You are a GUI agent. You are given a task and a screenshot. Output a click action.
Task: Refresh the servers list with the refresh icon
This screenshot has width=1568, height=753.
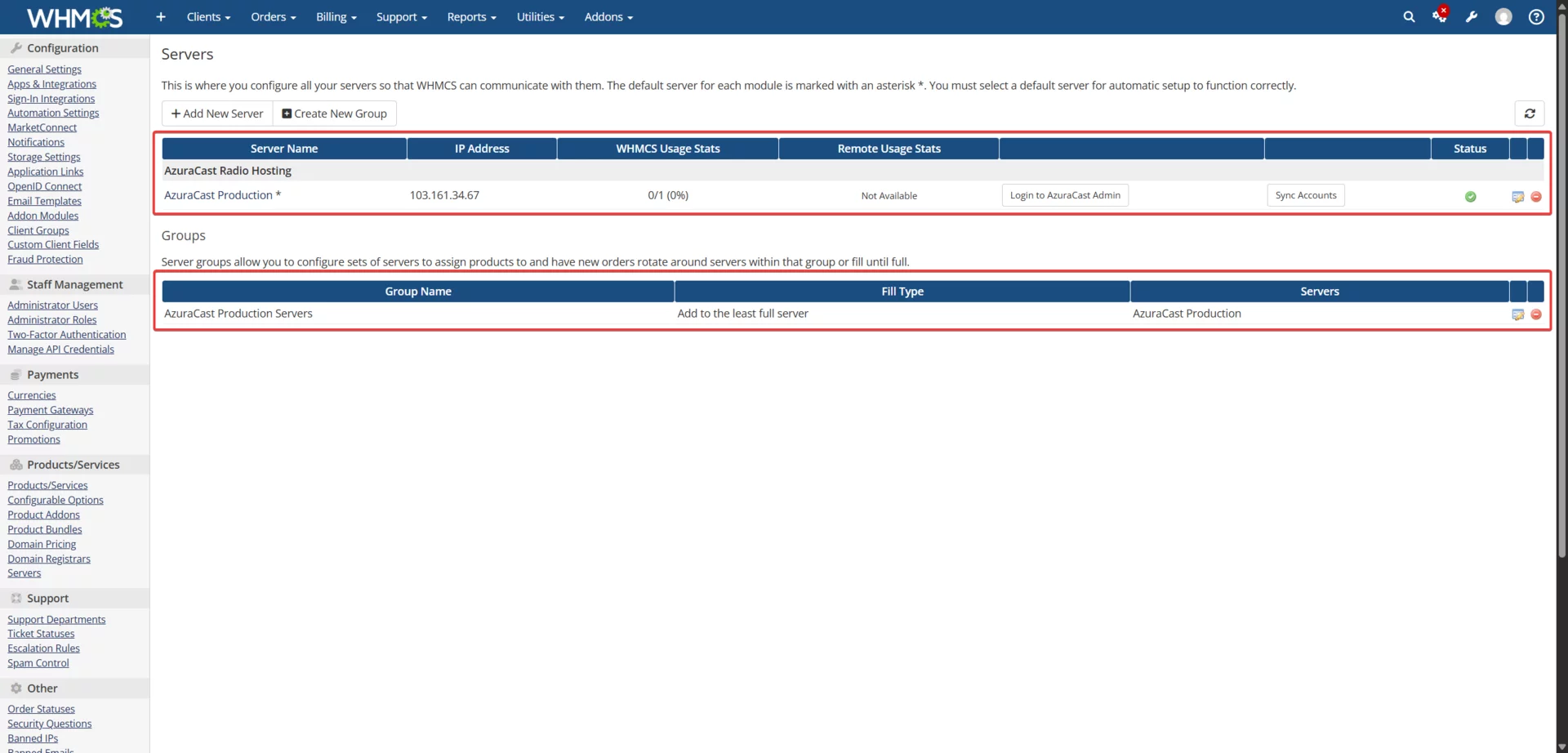coord(1530,114)
